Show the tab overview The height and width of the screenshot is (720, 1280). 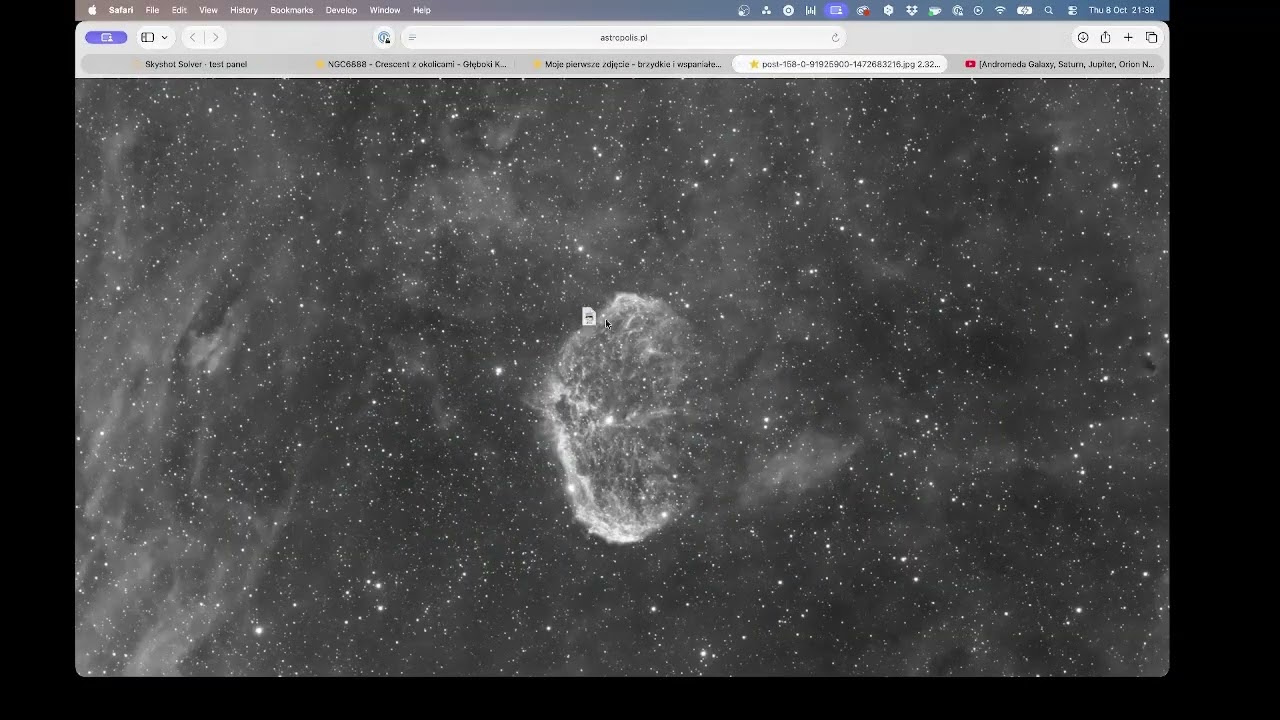coord(1151,37)
